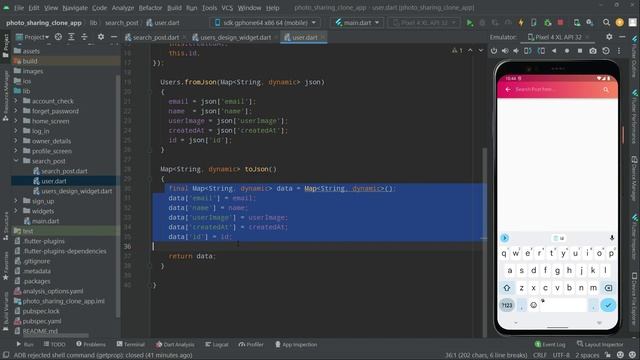Toggle shift key on phone keyboard
Image resolution: width=640 pixels, height=360 pixels.
pyautogui.click(x=507, y=288)
